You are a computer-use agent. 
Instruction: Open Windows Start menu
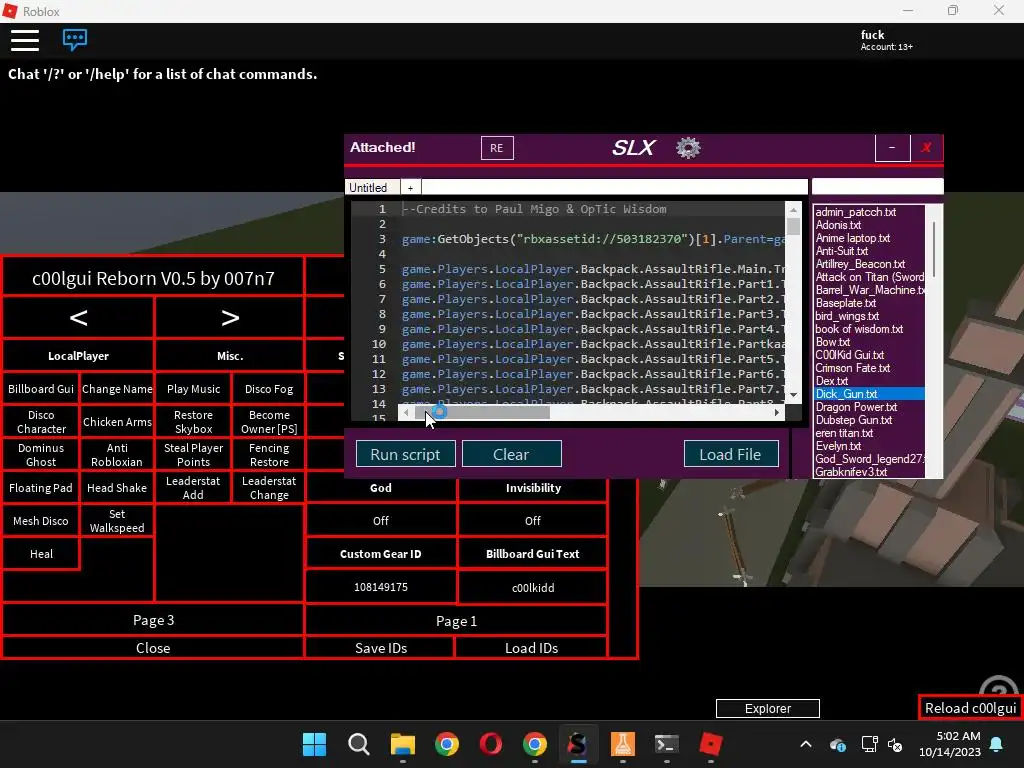point(314,744)
